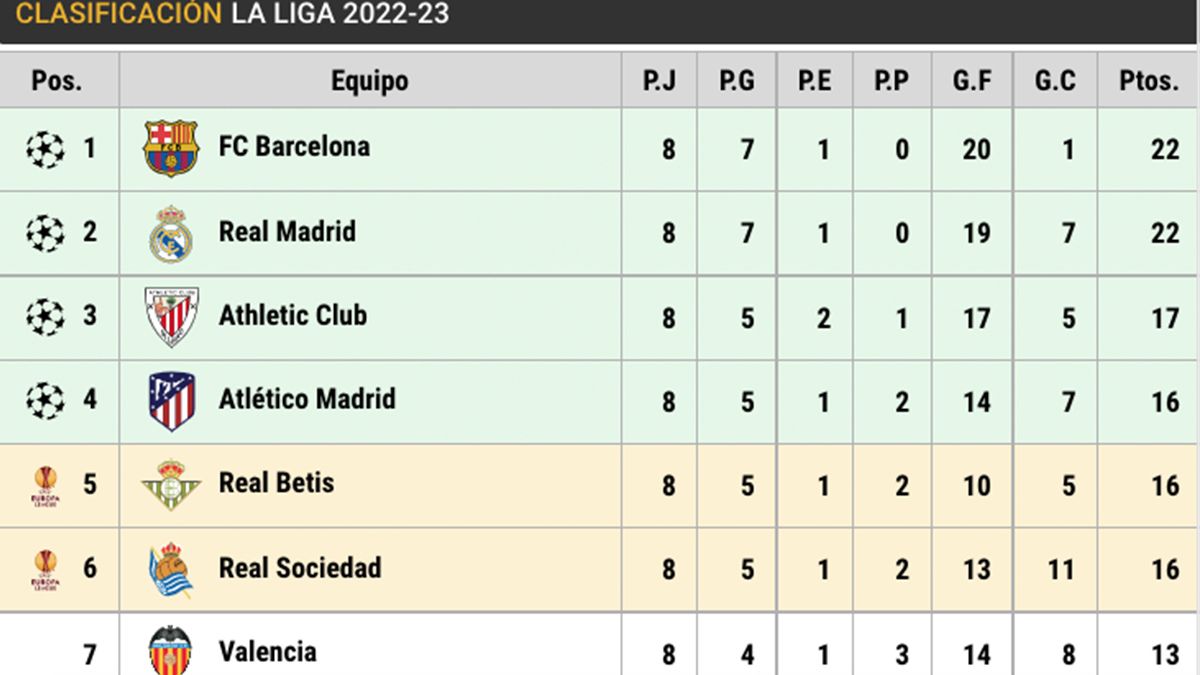Sort by the Ptos. column header

click(x=1149, y=81)
